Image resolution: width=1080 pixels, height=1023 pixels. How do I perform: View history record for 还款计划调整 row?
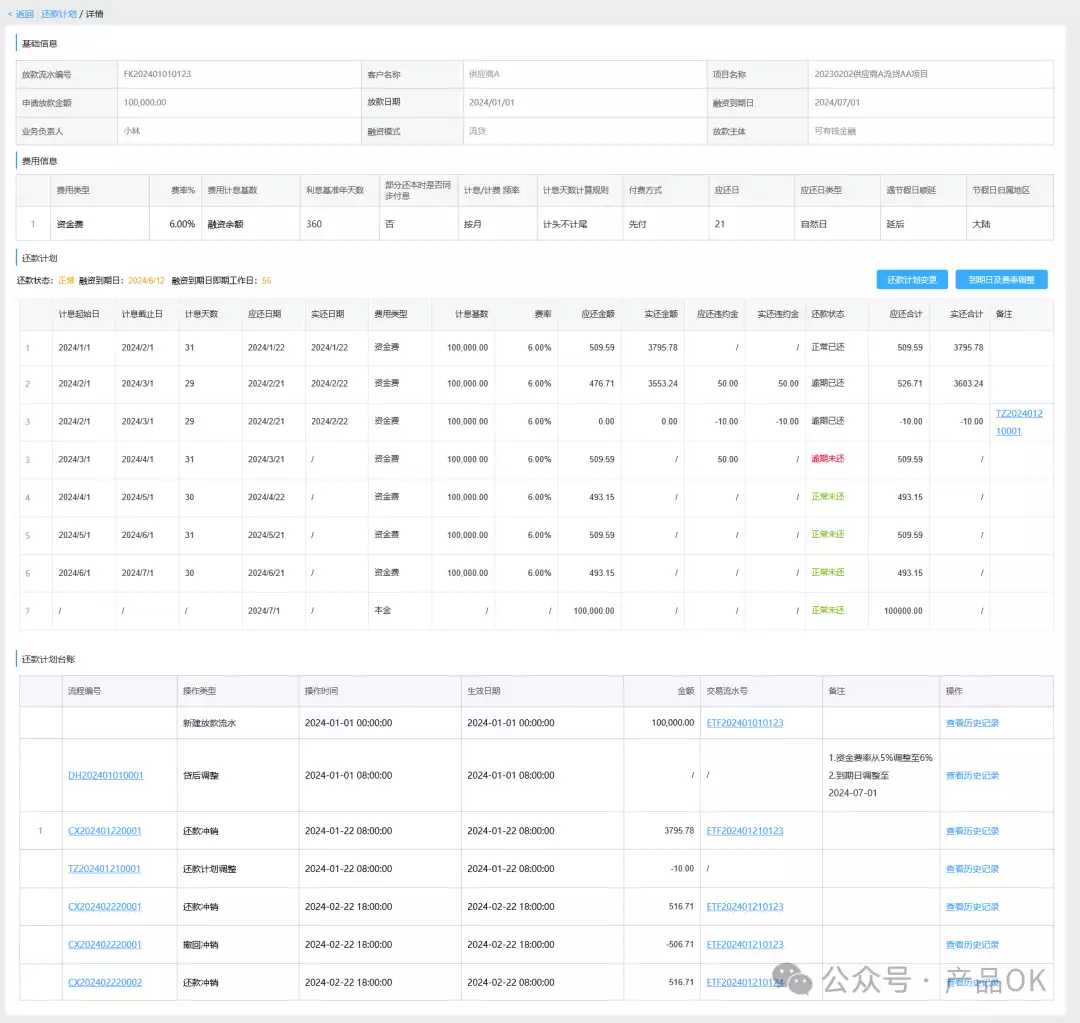tap(972, 869)
